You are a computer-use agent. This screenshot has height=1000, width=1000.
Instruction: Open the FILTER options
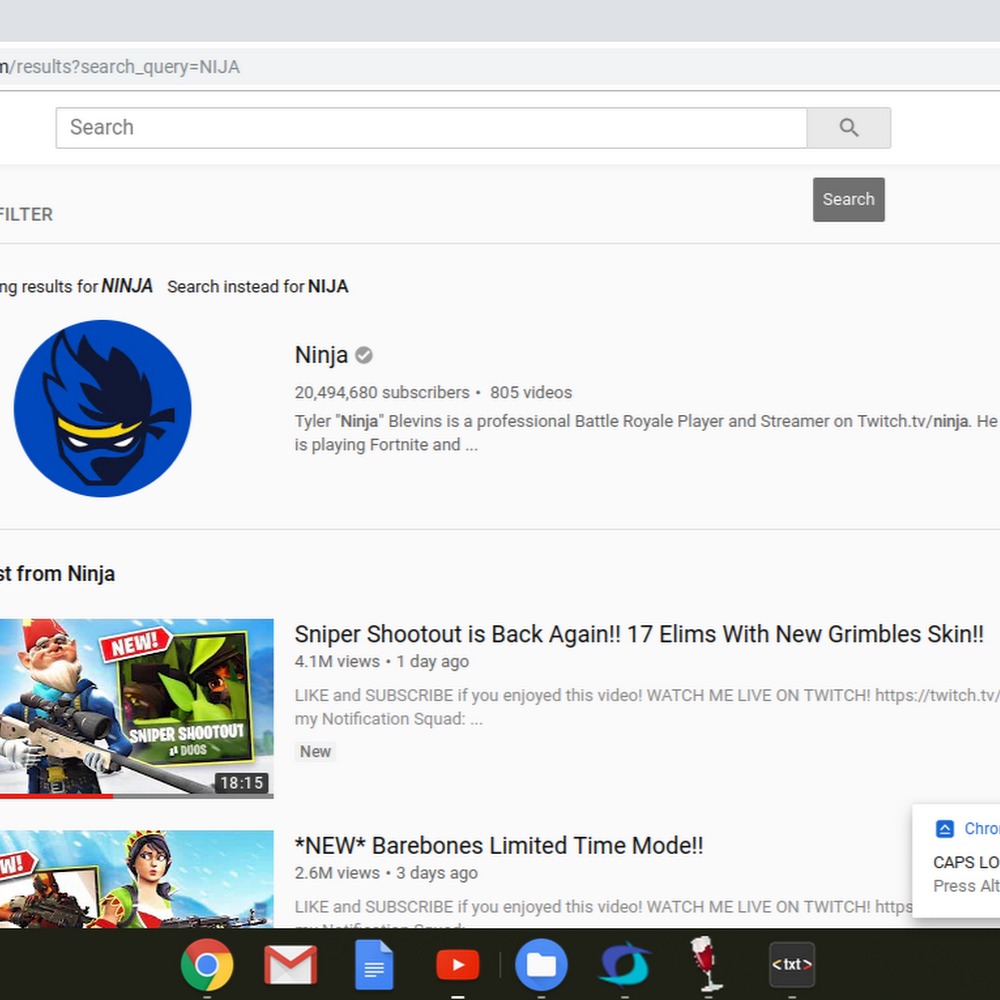point(26,214)
